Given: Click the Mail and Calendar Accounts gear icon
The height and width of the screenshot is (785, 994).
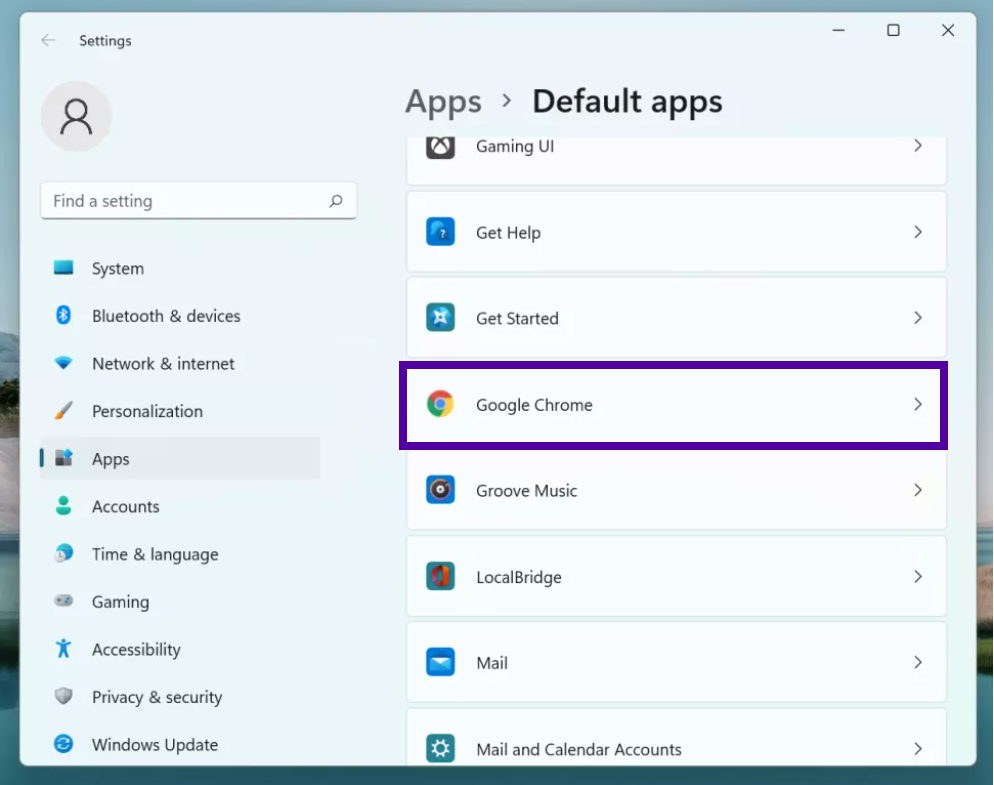Looking at the screenshot, I should pos(440,748).
